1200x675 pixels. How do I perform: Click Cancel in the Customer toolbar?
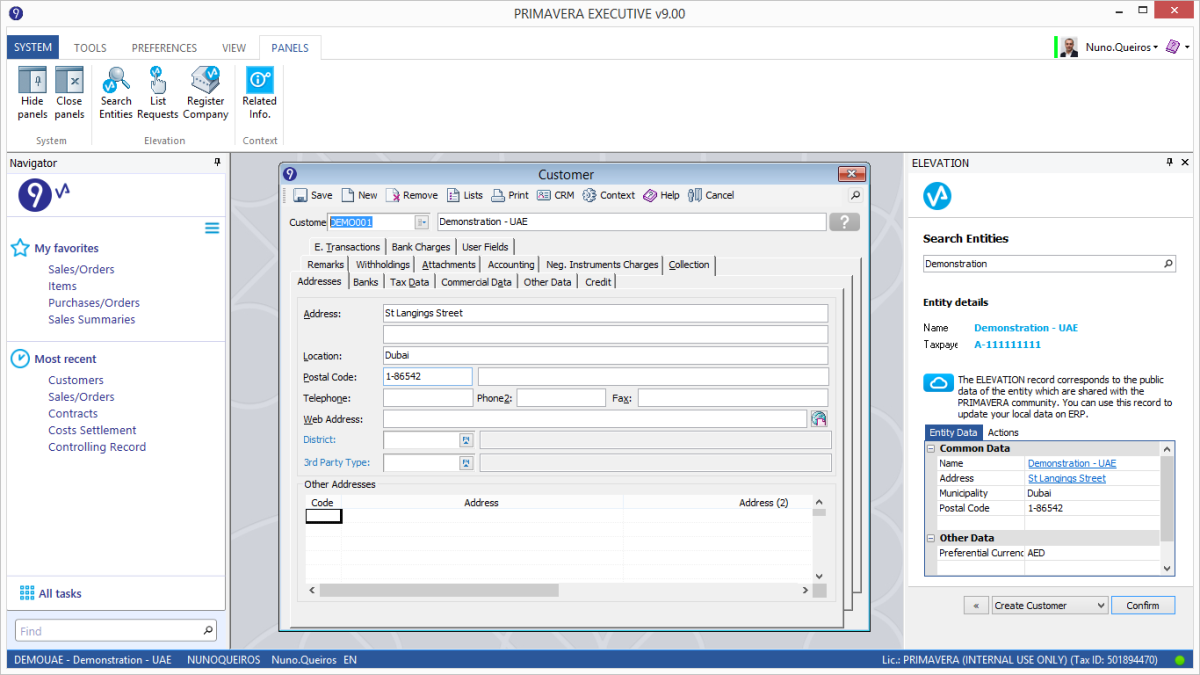point(711,195)
